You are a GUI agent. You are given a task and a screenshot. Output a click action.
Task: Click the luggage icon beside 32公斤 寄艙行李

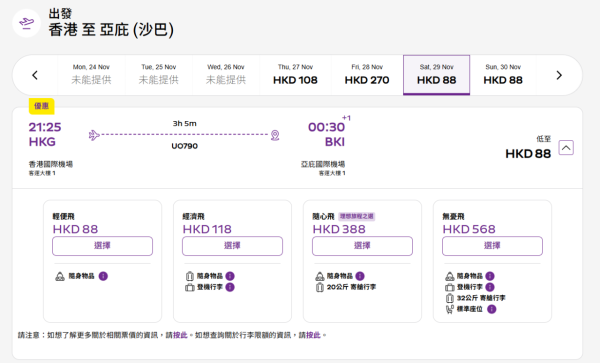coord(450,298)
